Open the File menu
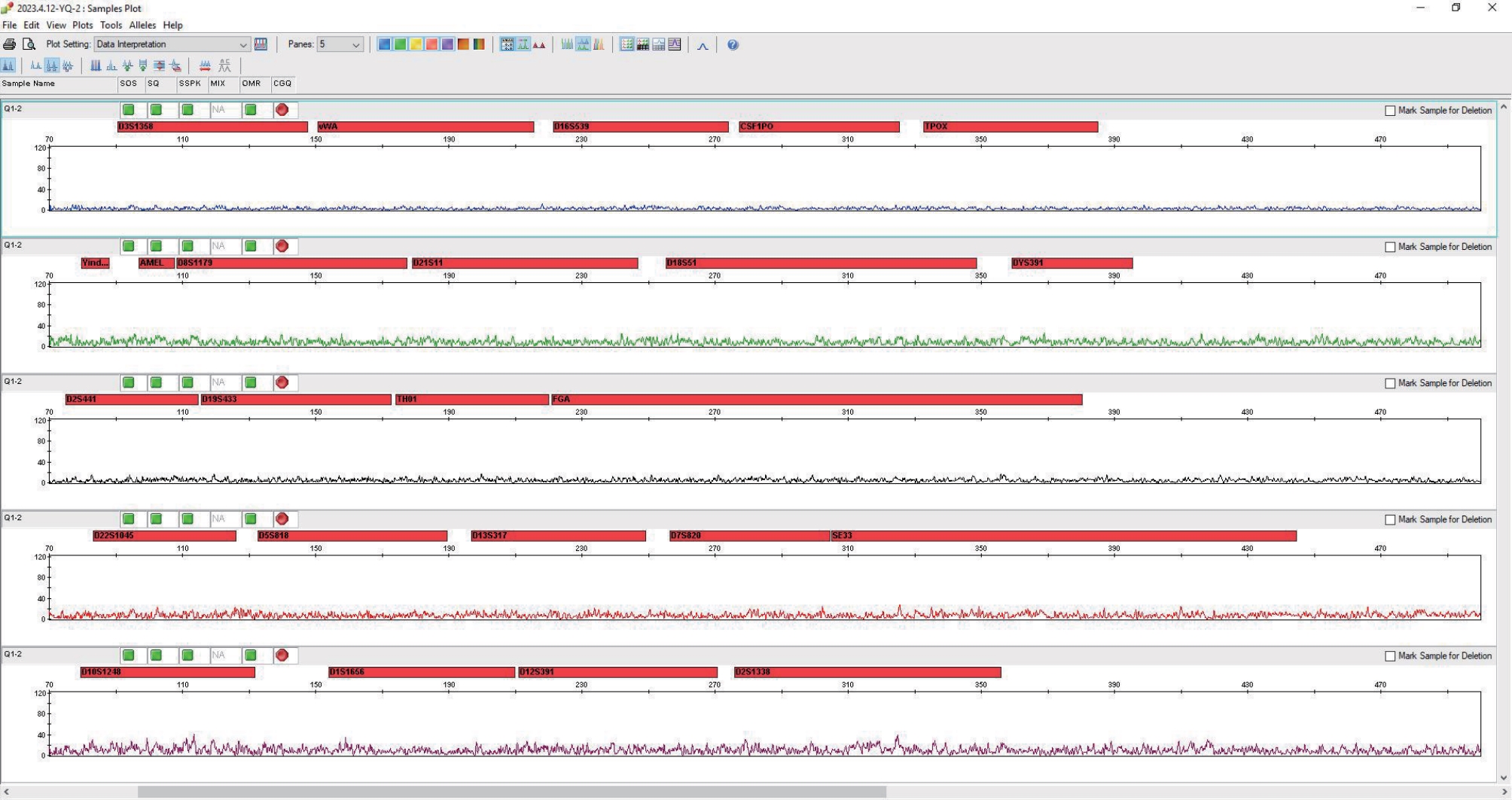The image size is (1512, 800). tap(10, 25)
